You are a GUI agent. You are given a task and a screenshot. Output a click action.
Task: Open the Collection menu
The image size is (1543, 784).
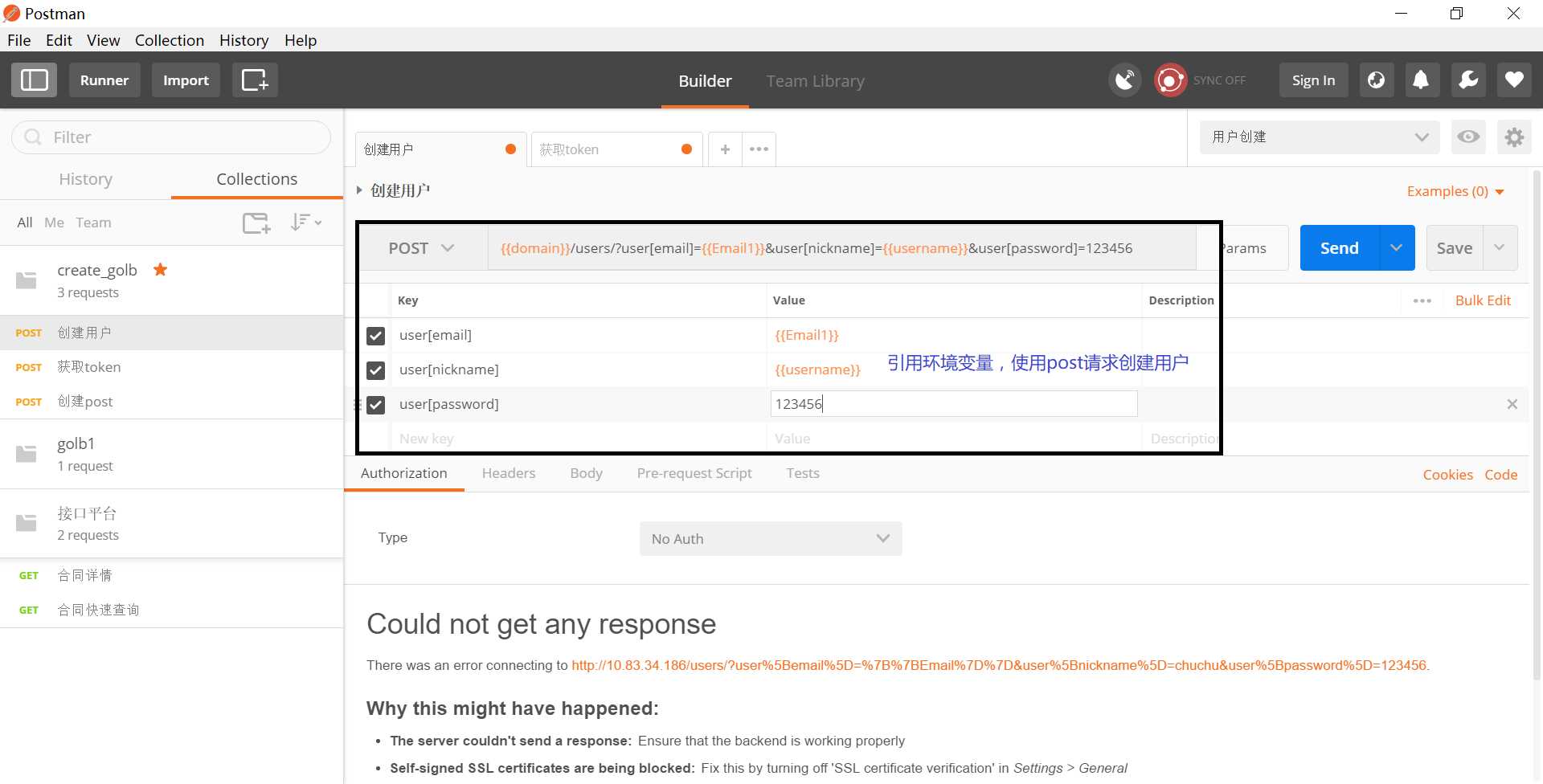click(169, 40)
